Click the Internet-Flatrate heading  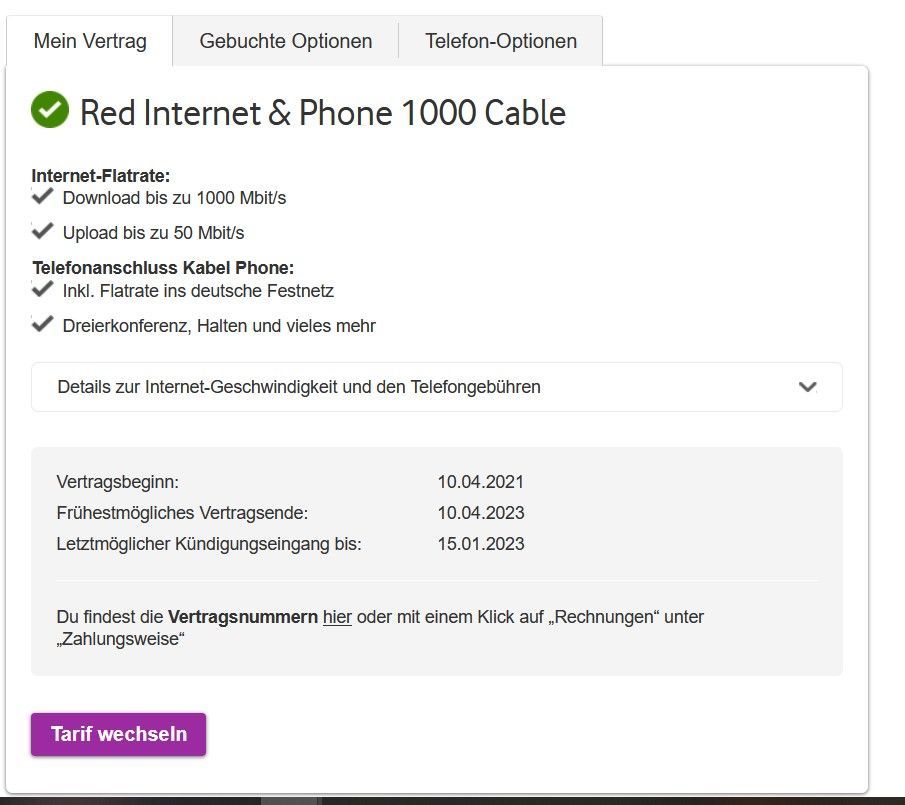click(101, 176)
